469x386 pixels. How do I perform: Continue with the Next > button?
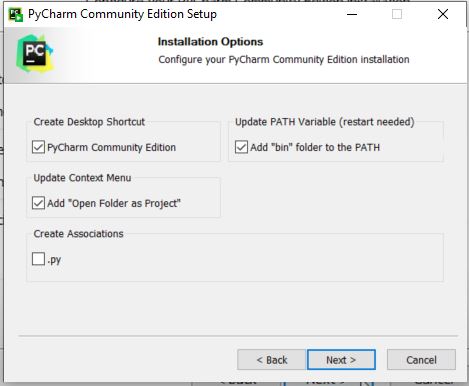341,360
